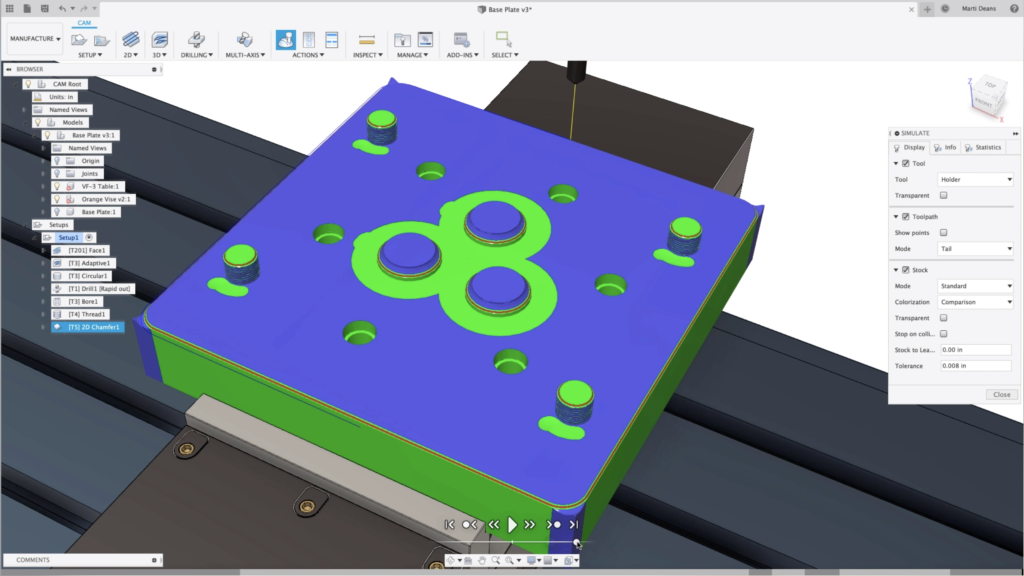The height and width of the screenshot is (576, 1024).
Task: Open the MANUFACTURE workspace dropdown
Action: pos(35,39)
